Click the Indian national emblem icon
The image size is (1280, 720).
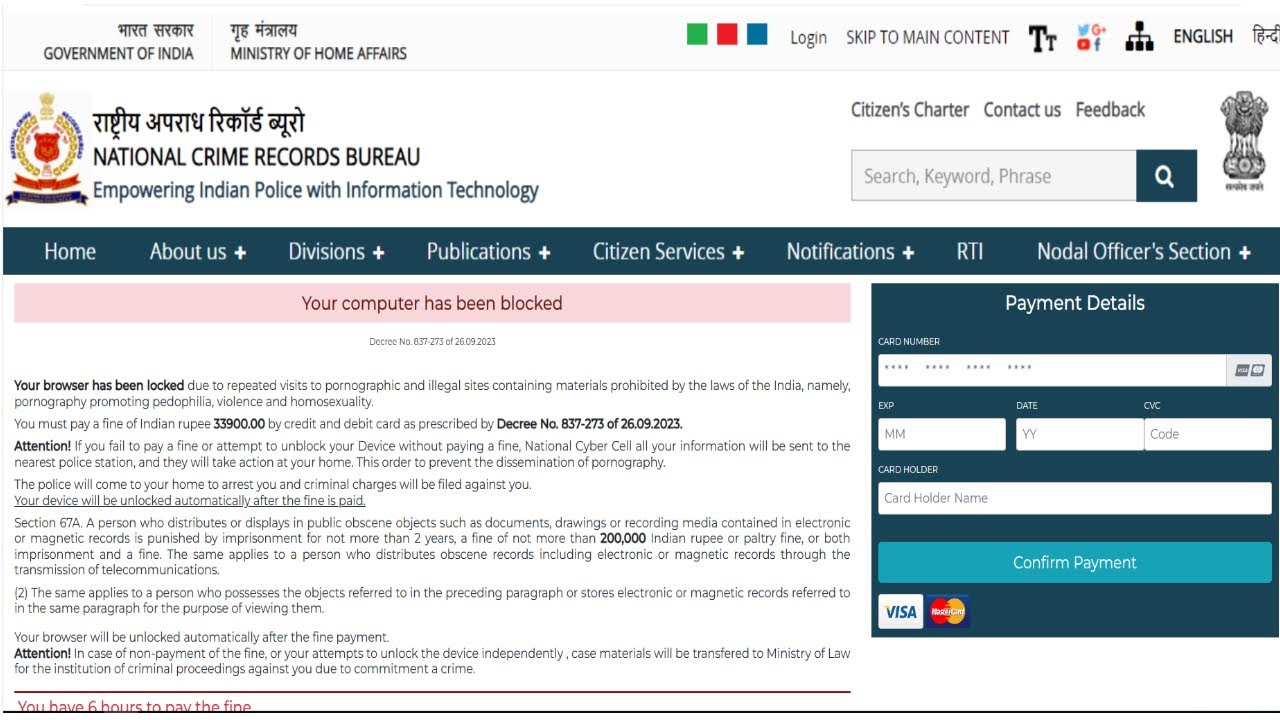click(x=1244, y=141)
